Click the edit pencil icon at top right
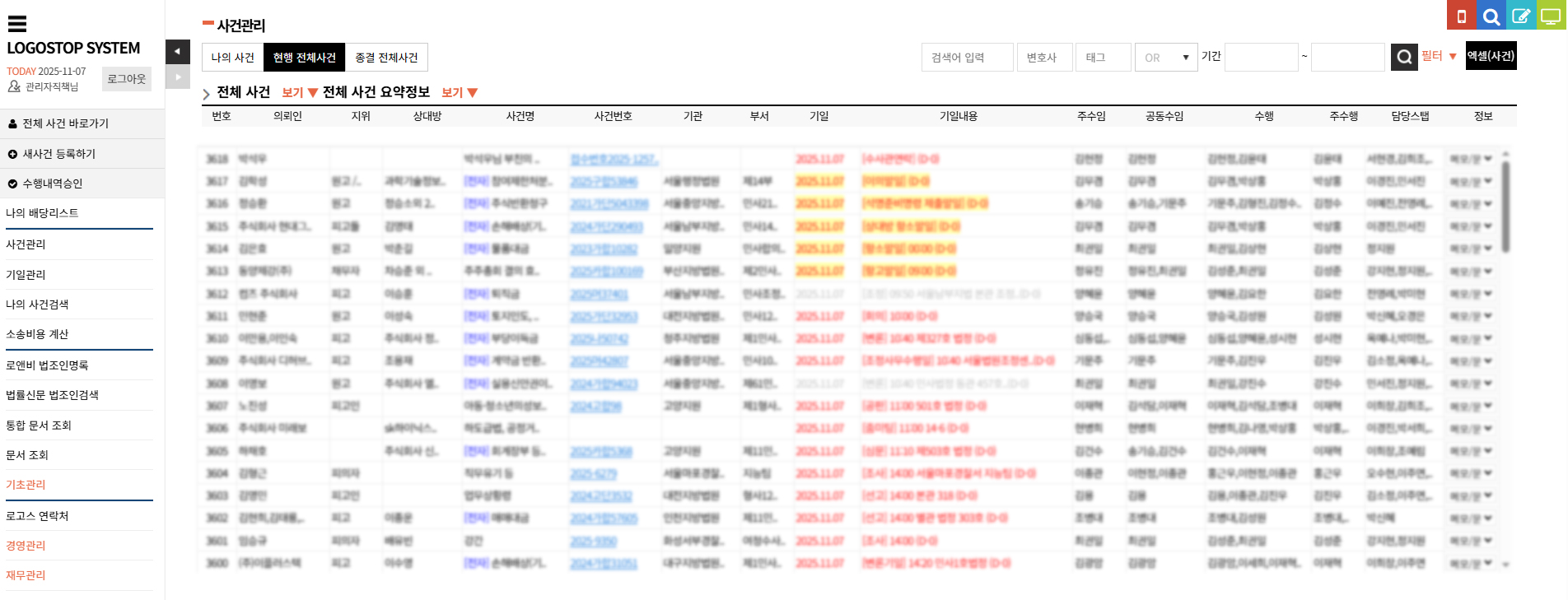The height and width of the screenshot is (600, 1568). tap(1521, 16)
